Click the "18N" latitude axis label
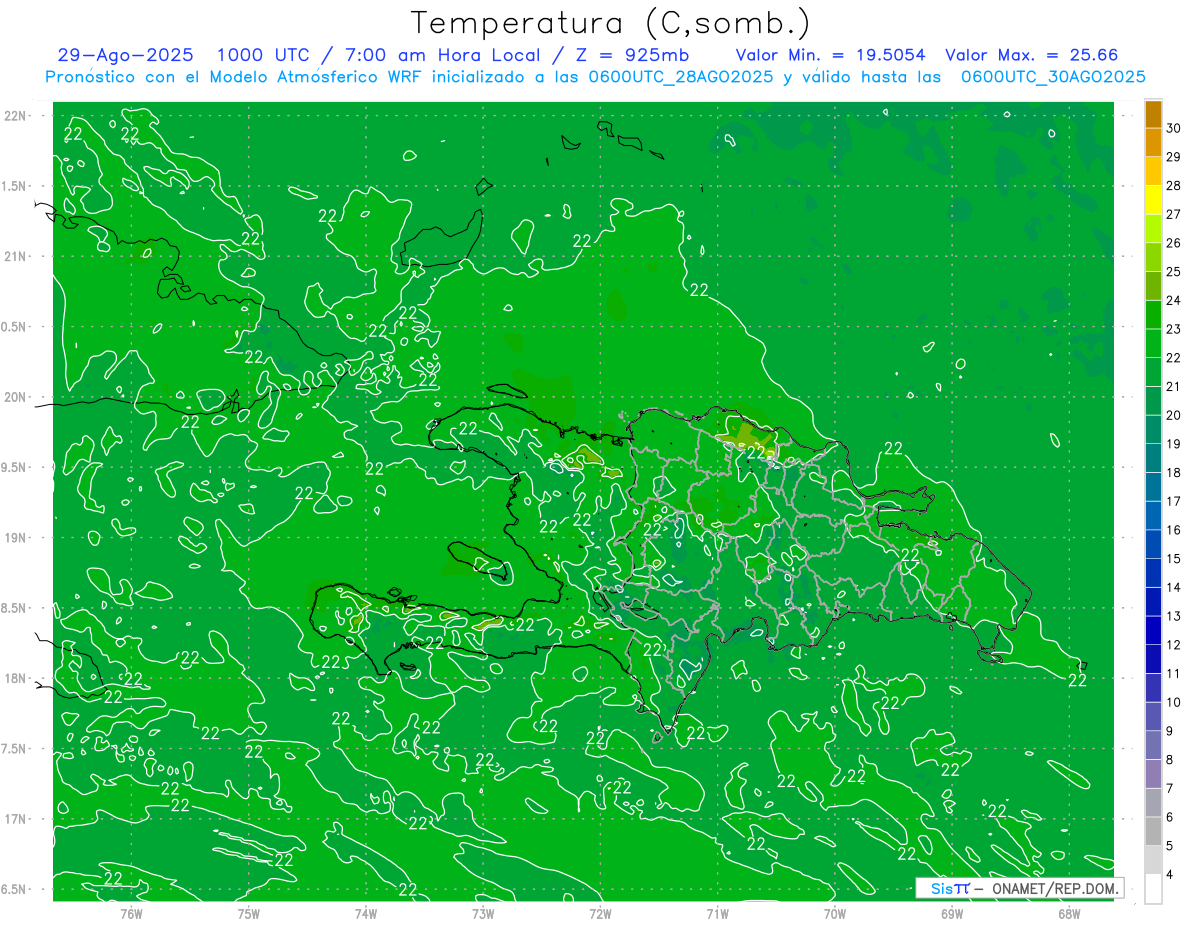The width and height of the screenshot is (1200, 927). [17, 678]
